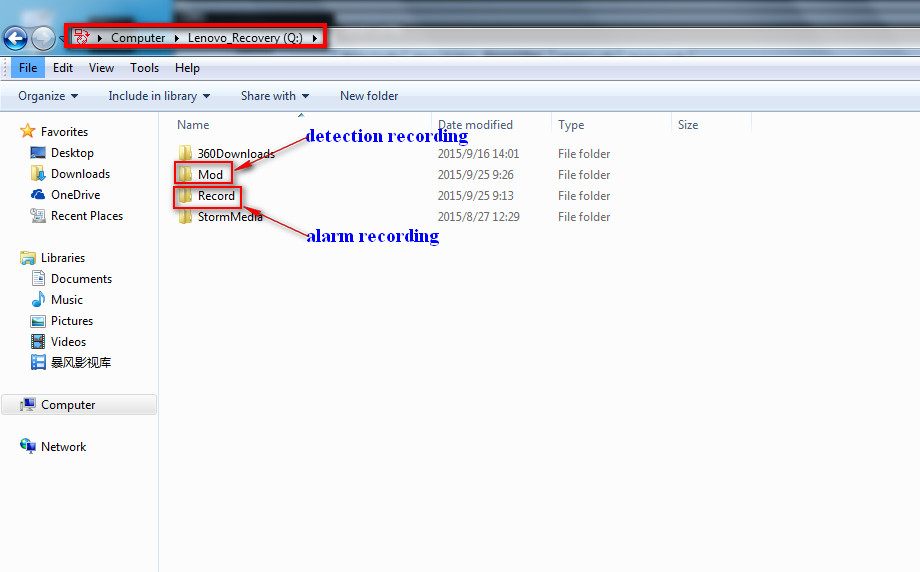Image resolution: width=920 pixels, height=572 pixels.
Task: Click the Music note icon
Action: tap(38, 299)
